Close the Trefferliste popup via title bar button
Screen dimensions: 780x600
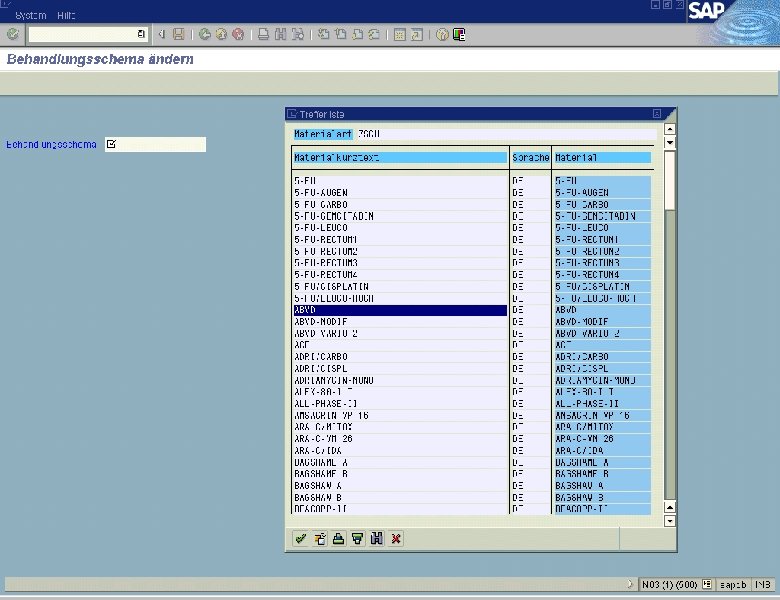pos(657,114)
